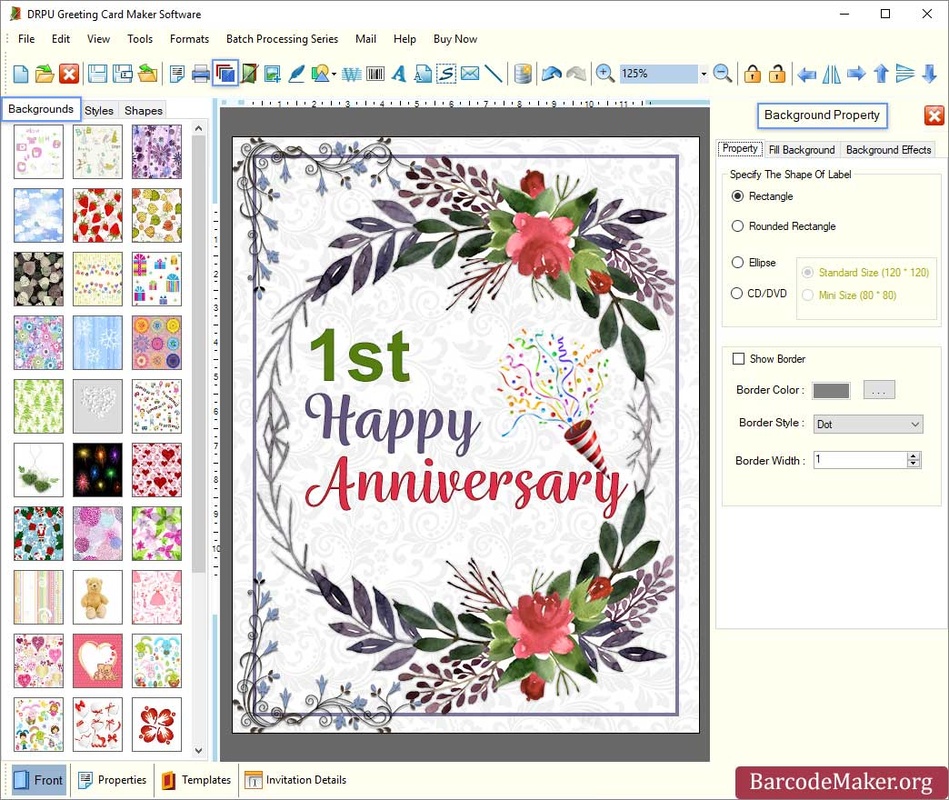Click the blue right arrow icon
Screen dimensions: 949x800
pos(856,74)
